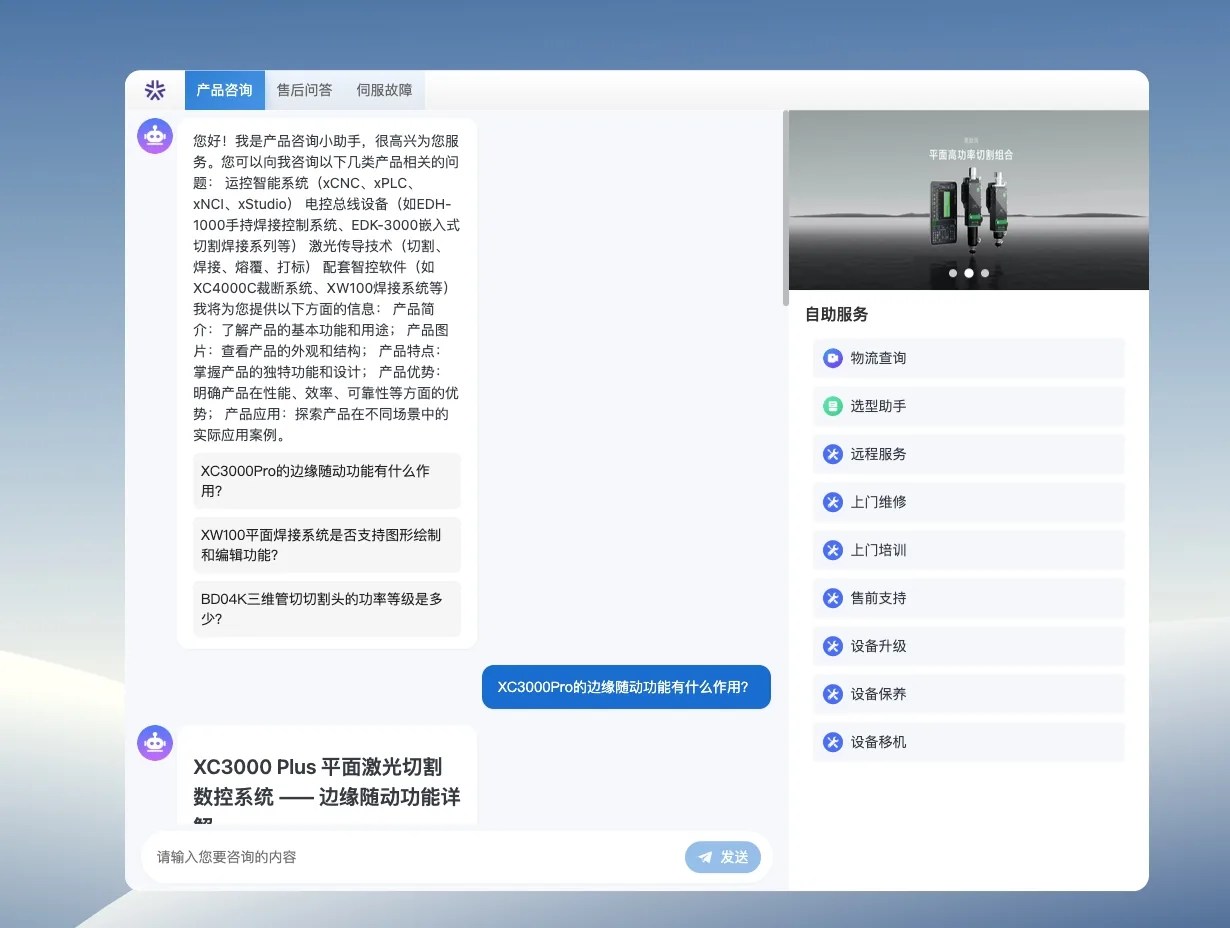This screenshot has width=1230, height=928.
Task: Go to the third carousel dot
Action: (x=985, y=273)
